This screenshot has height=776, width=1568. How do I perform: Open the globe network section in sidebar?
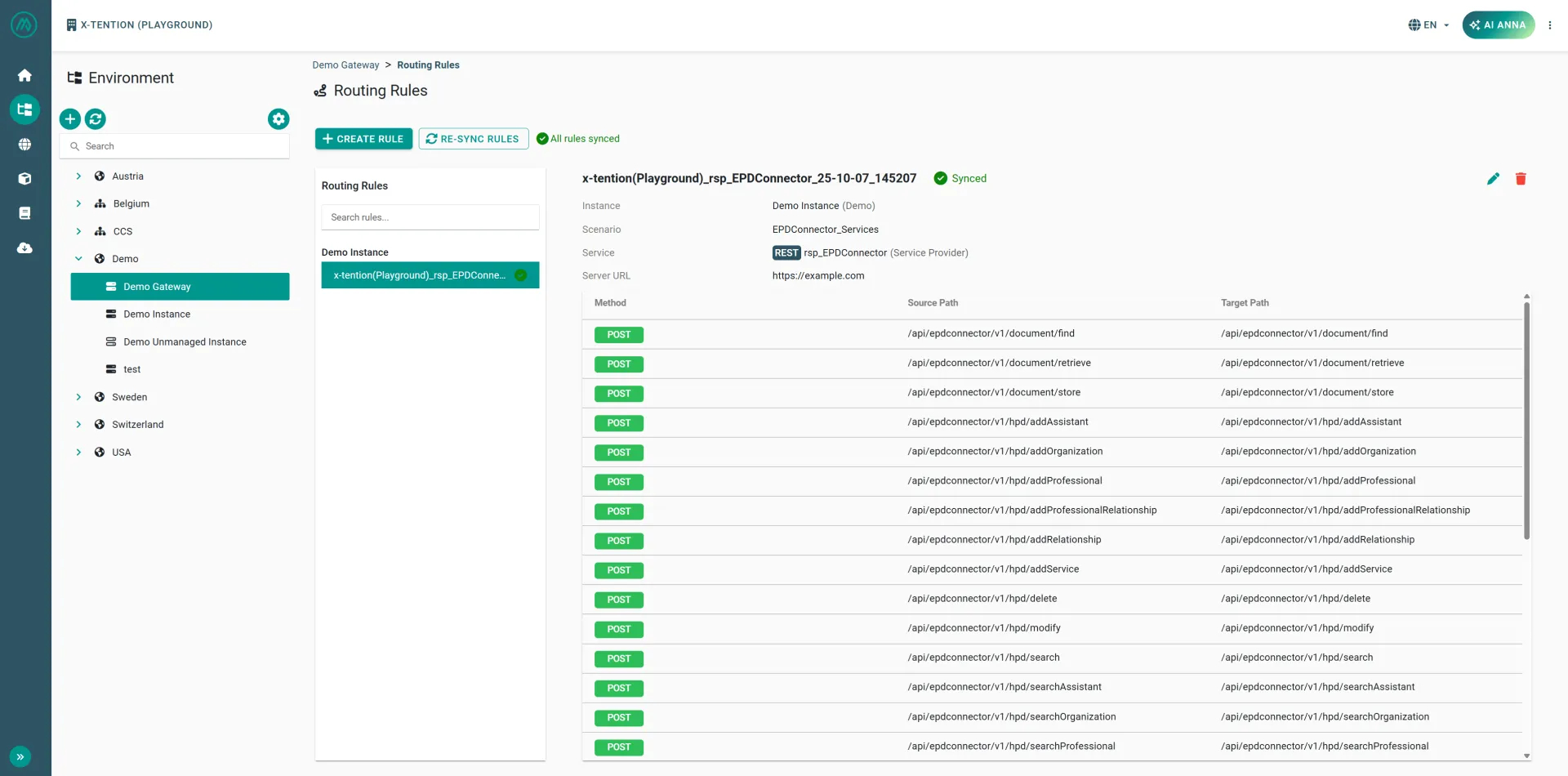[x=24, y=144]
